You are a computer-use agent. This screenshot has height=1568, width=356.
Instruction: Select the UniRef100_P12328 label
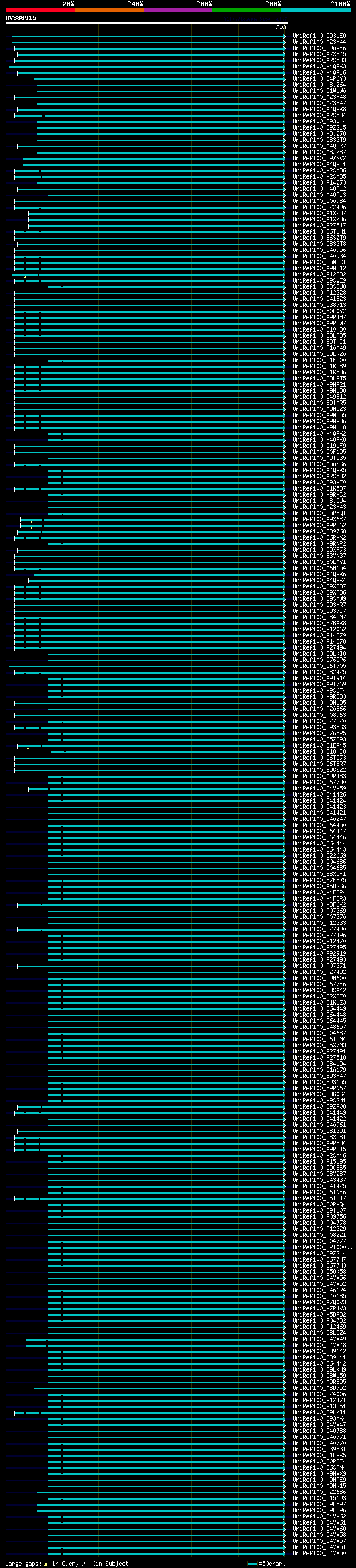(319, 293)
